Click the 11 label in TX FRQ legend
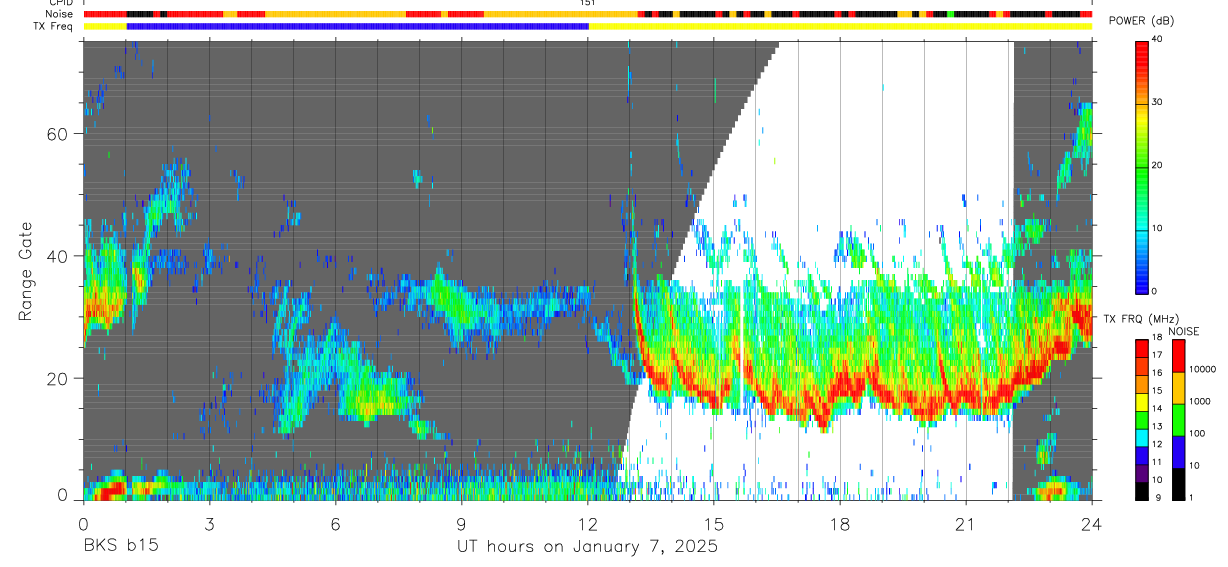This screenshot has height=567, width=1228. [1157, 462]
